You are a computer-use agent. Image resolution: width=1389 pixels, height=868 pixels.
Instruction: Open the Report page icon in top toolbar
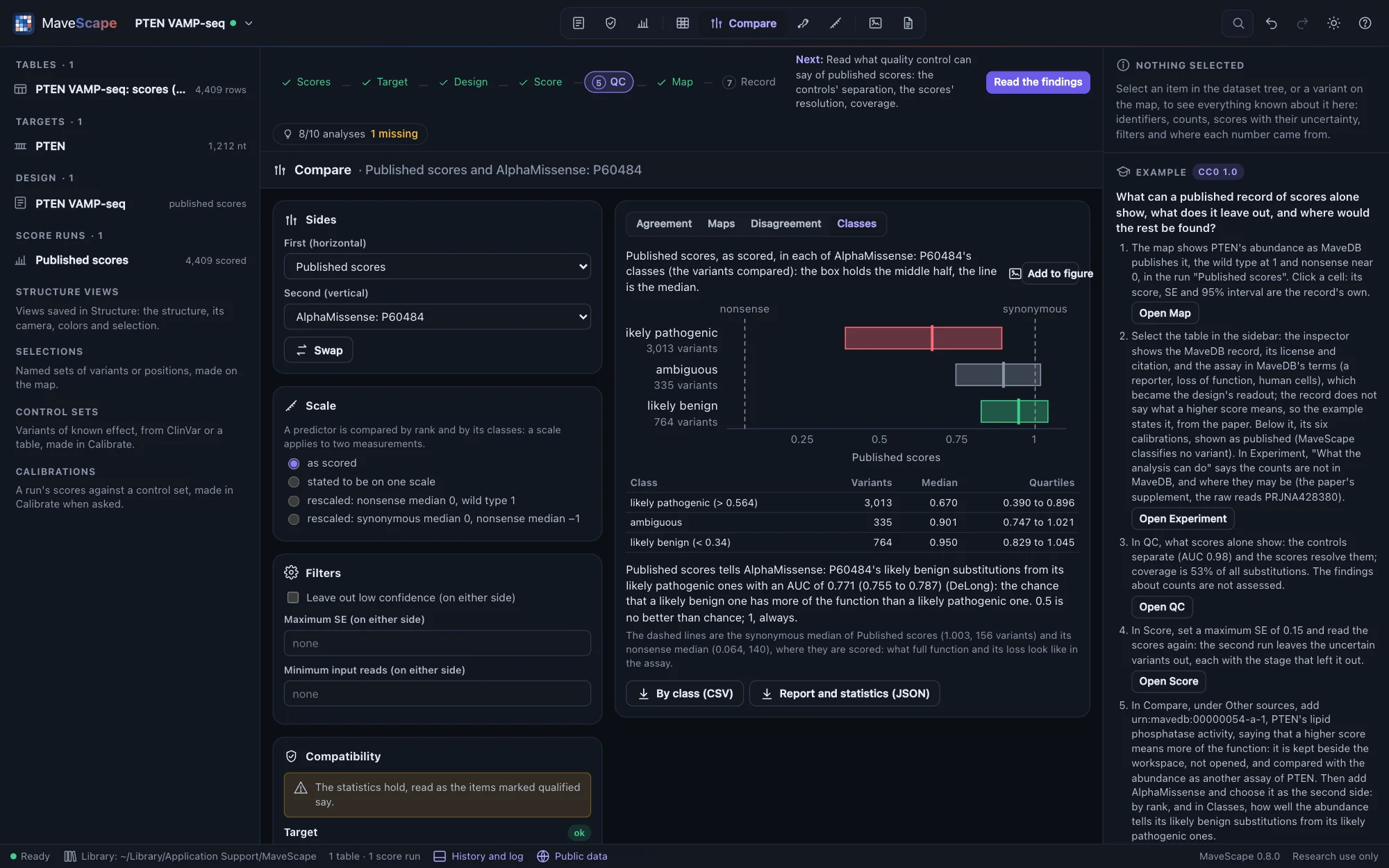[908, 23]
